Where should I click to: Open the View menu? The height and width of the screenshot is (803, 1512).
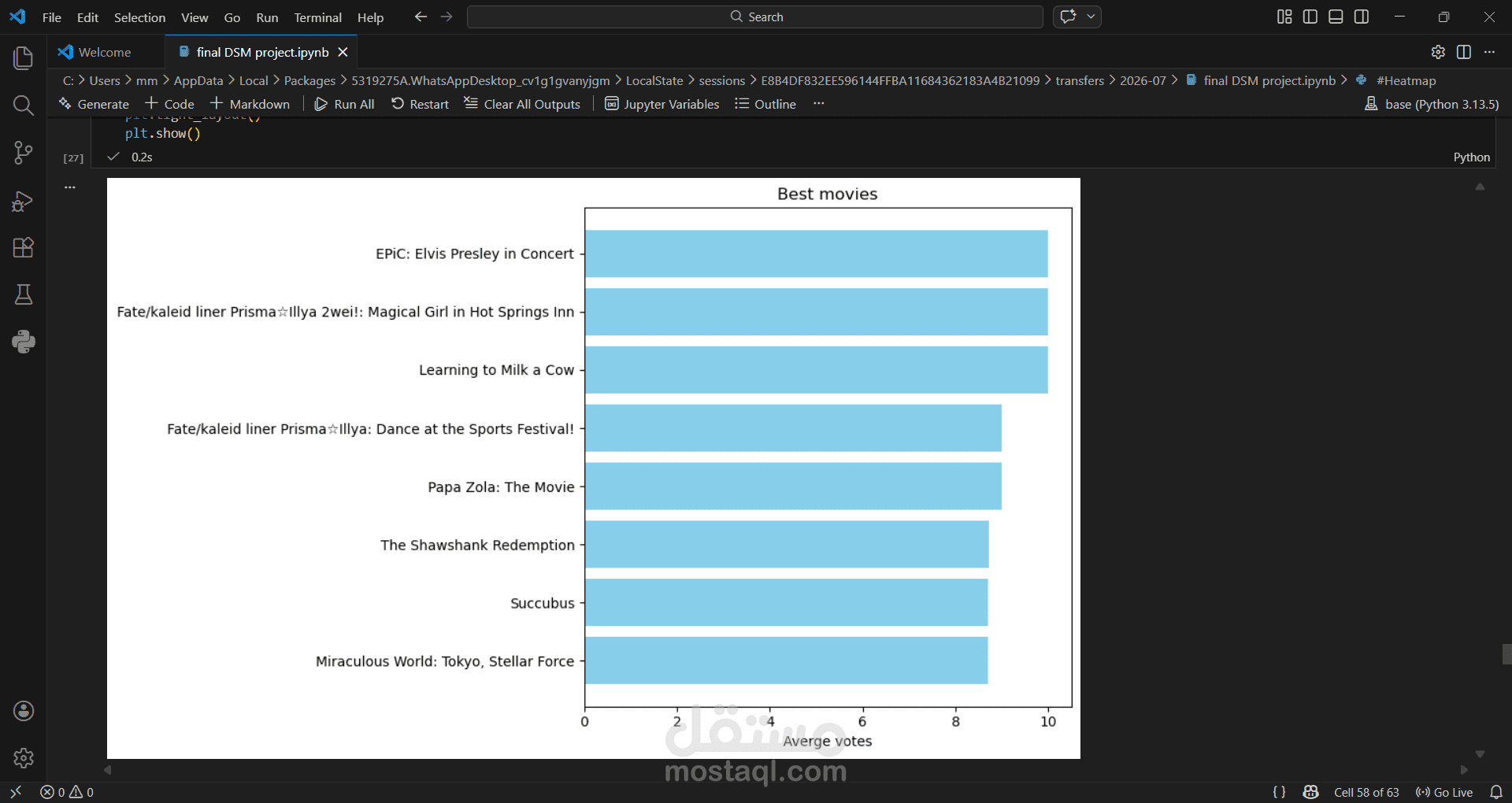coord(195,17)
